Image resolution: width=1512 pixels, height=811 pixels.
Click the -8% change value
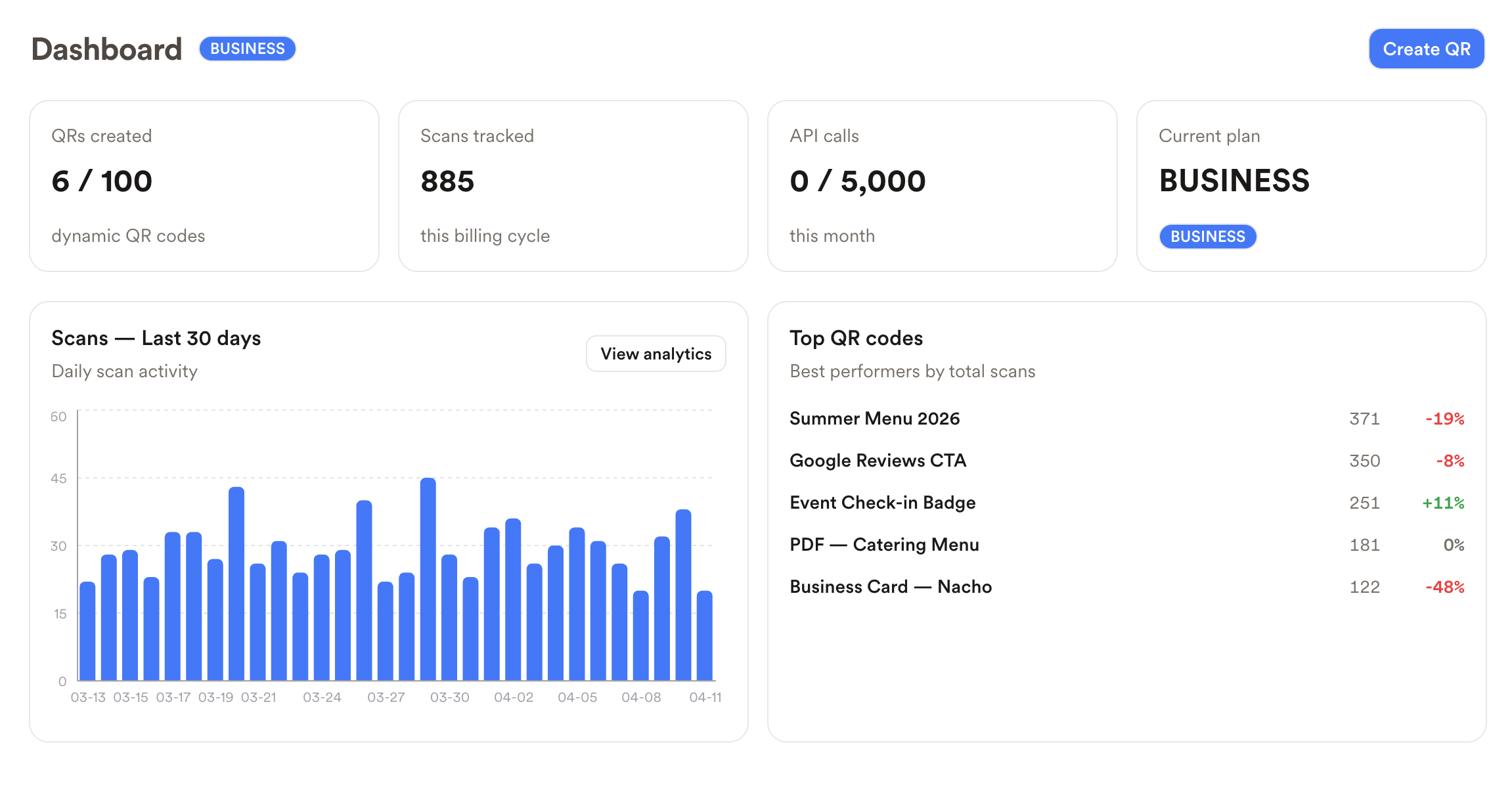1450,461
